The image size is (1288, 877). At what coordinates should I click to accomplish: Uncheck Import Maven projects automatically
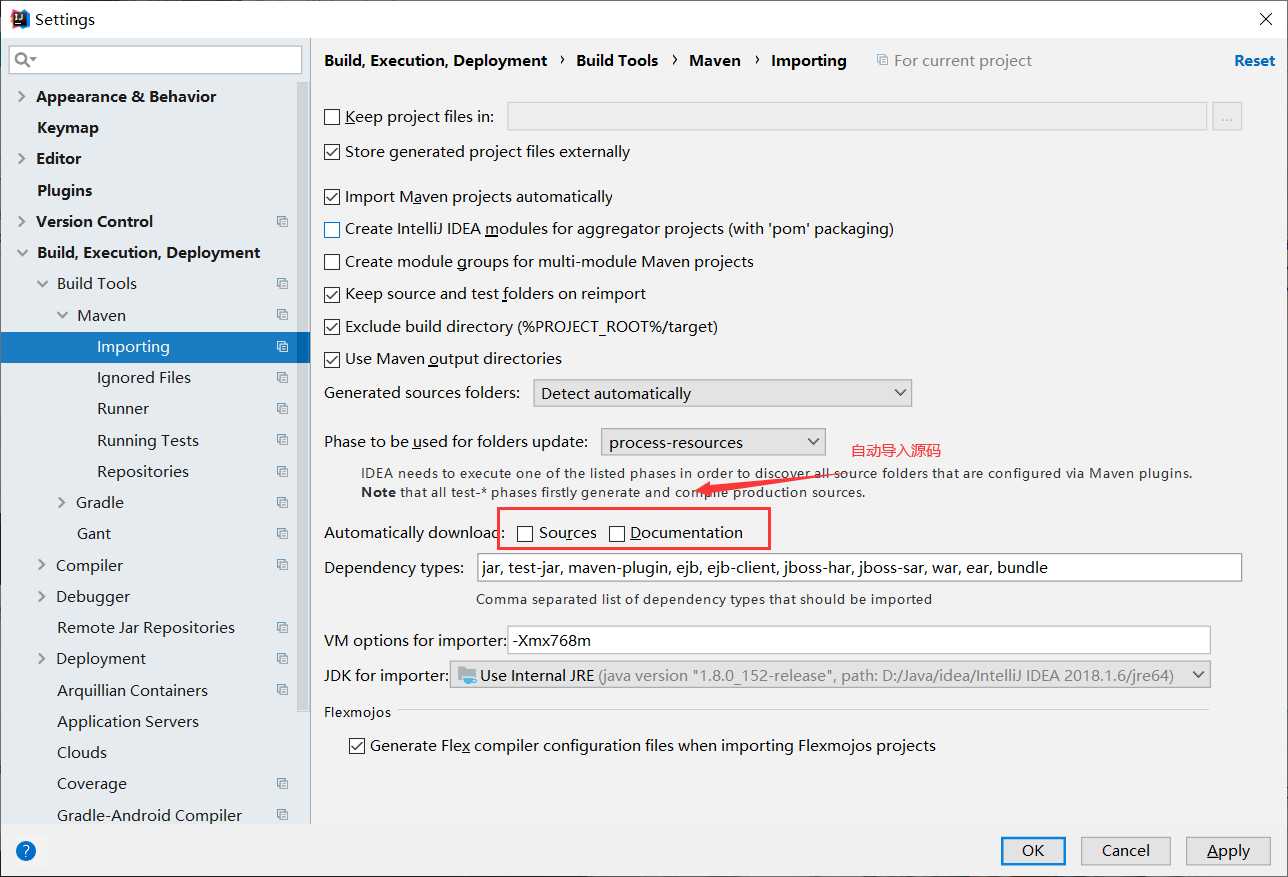(x=332, y=197)
